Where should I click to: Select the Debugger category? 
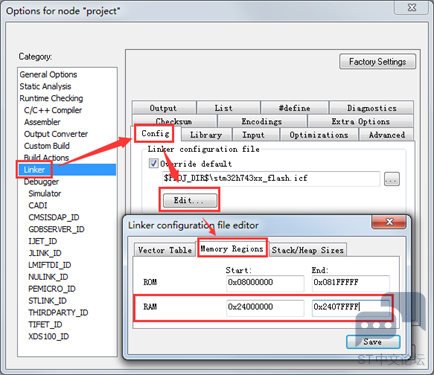coord(41,182)
